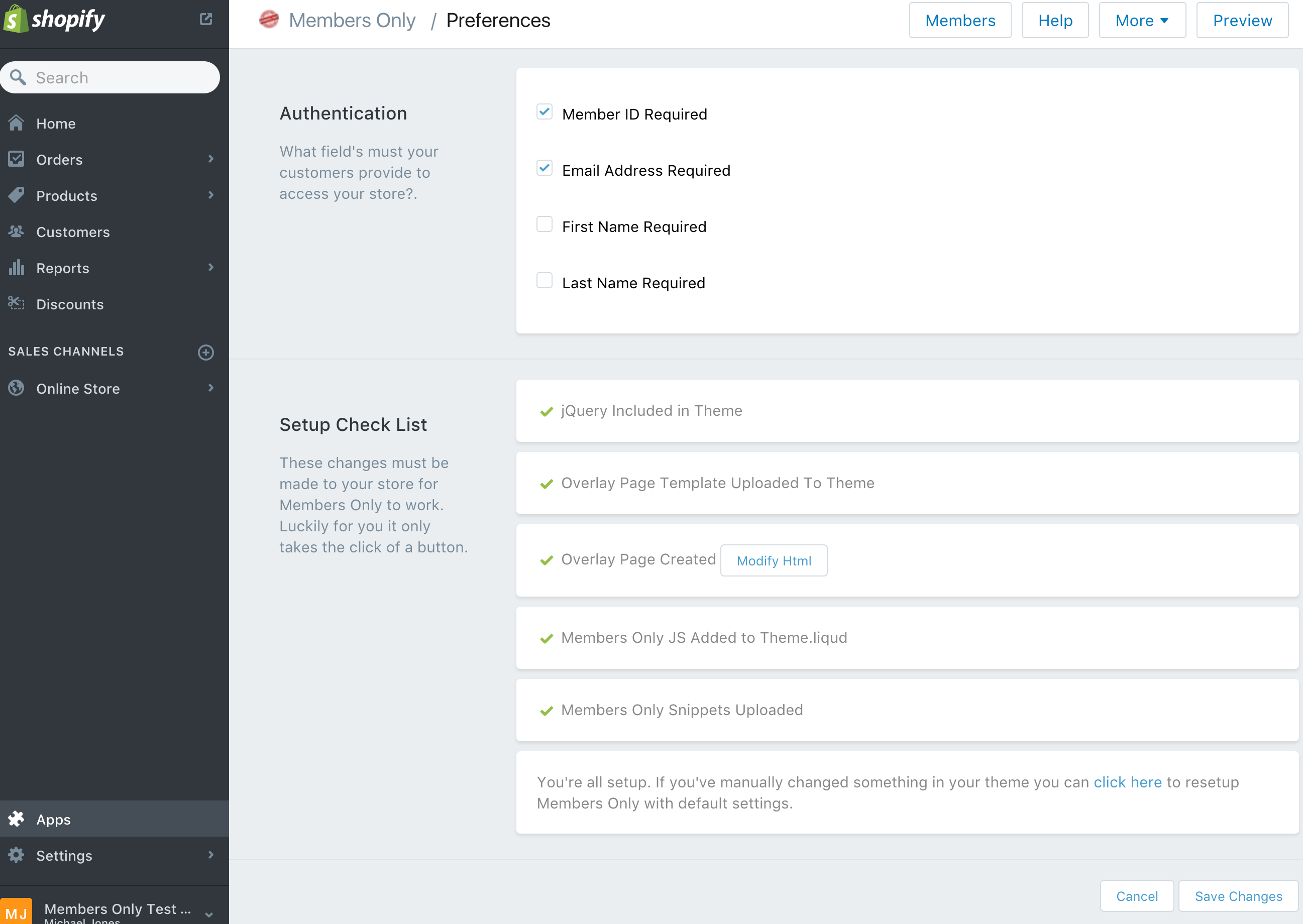Go to Home in sidebar

[x=115, y=124]
